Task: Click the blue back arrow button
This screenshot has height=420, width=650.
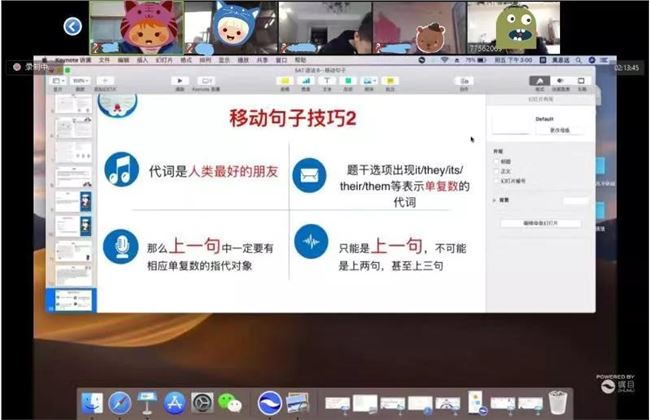Action: tap(71, 26)
